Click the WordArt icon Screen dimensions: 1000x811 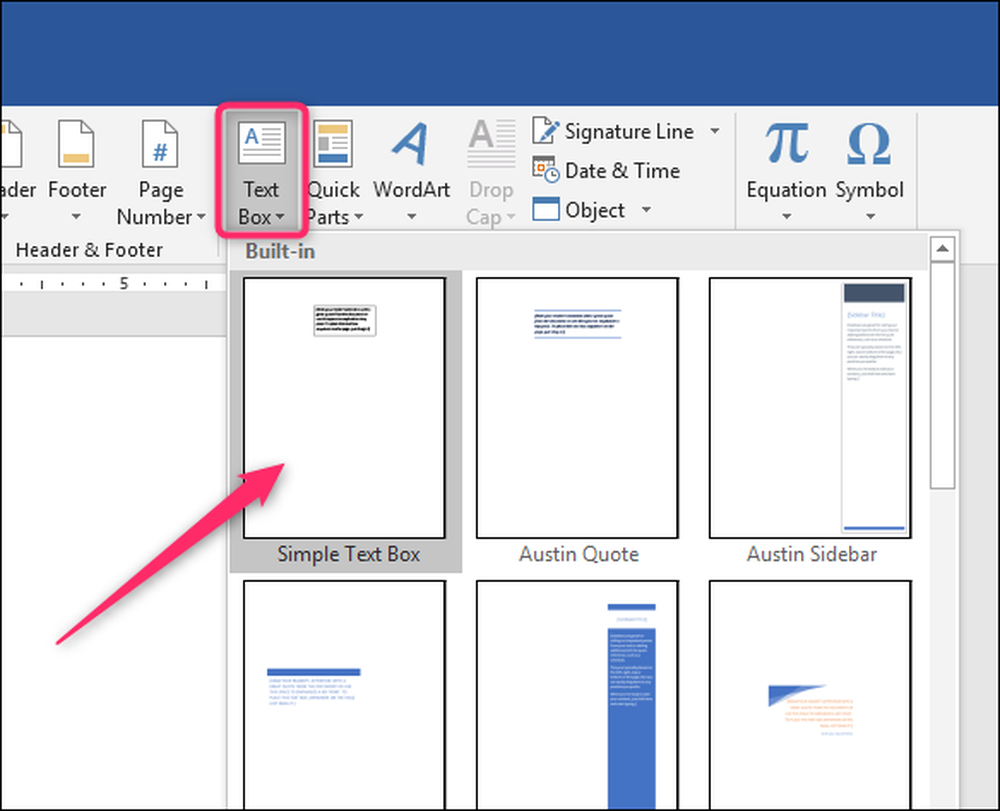[x=411, y=143]
